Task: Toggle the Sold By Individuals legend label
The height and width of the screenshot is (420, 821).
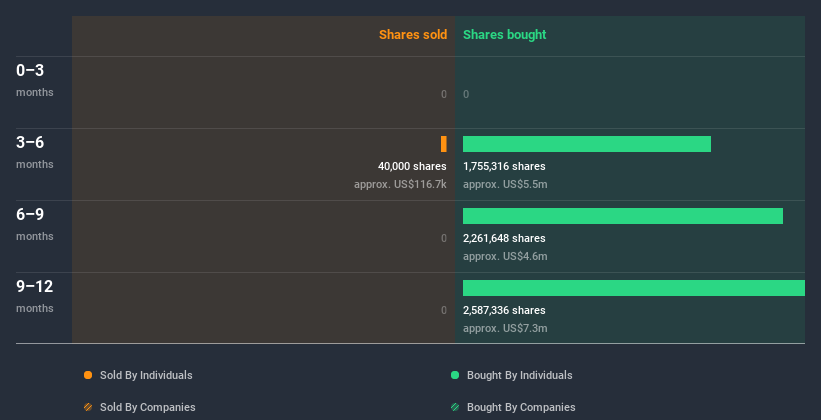Action: tap(146, 375)
